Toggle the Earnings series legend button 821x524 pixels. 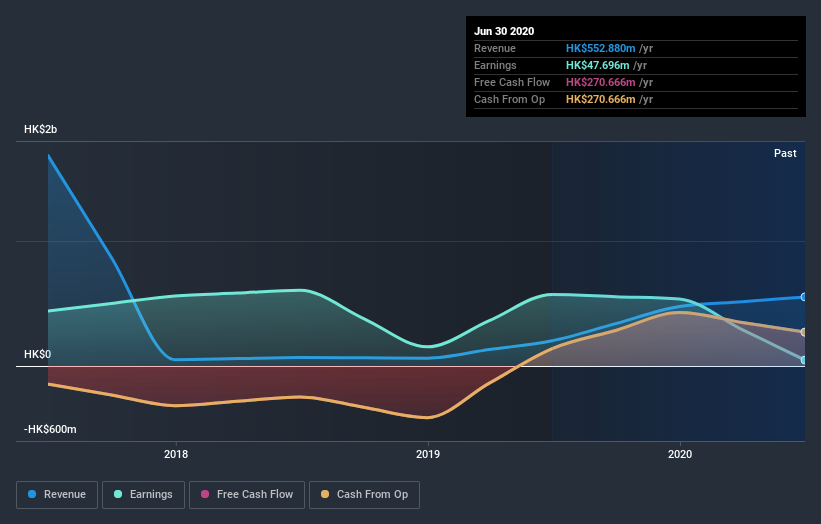(x=143, y=495)
